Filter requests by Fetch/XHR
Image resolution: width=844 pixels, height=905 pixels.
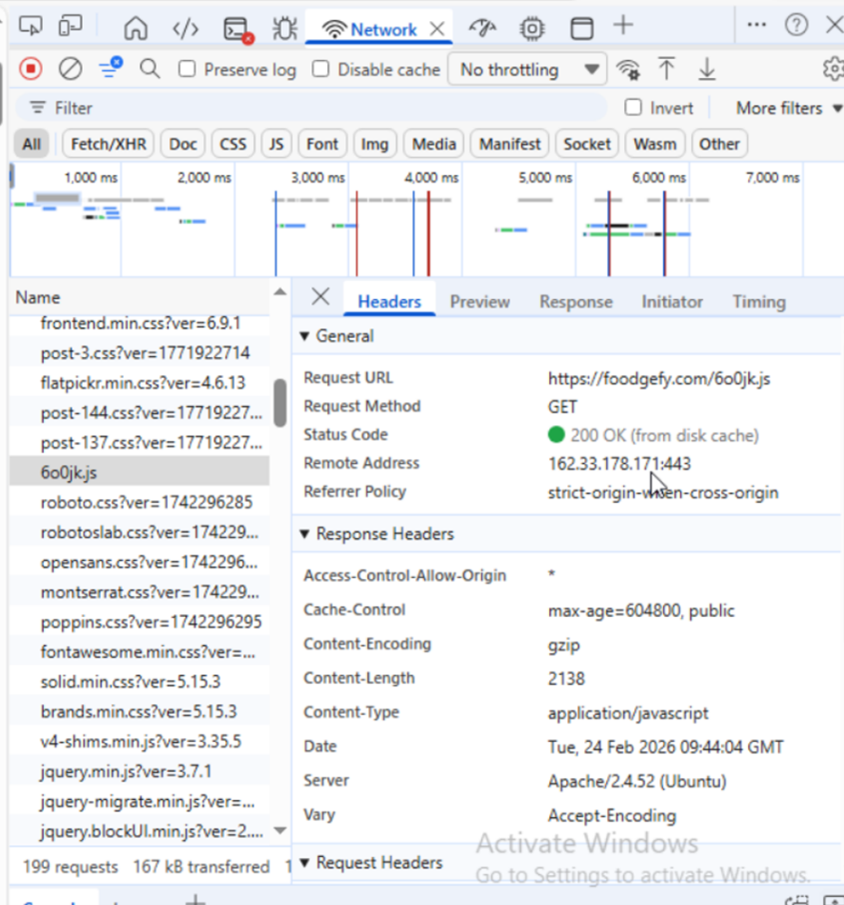click(108, 144)
